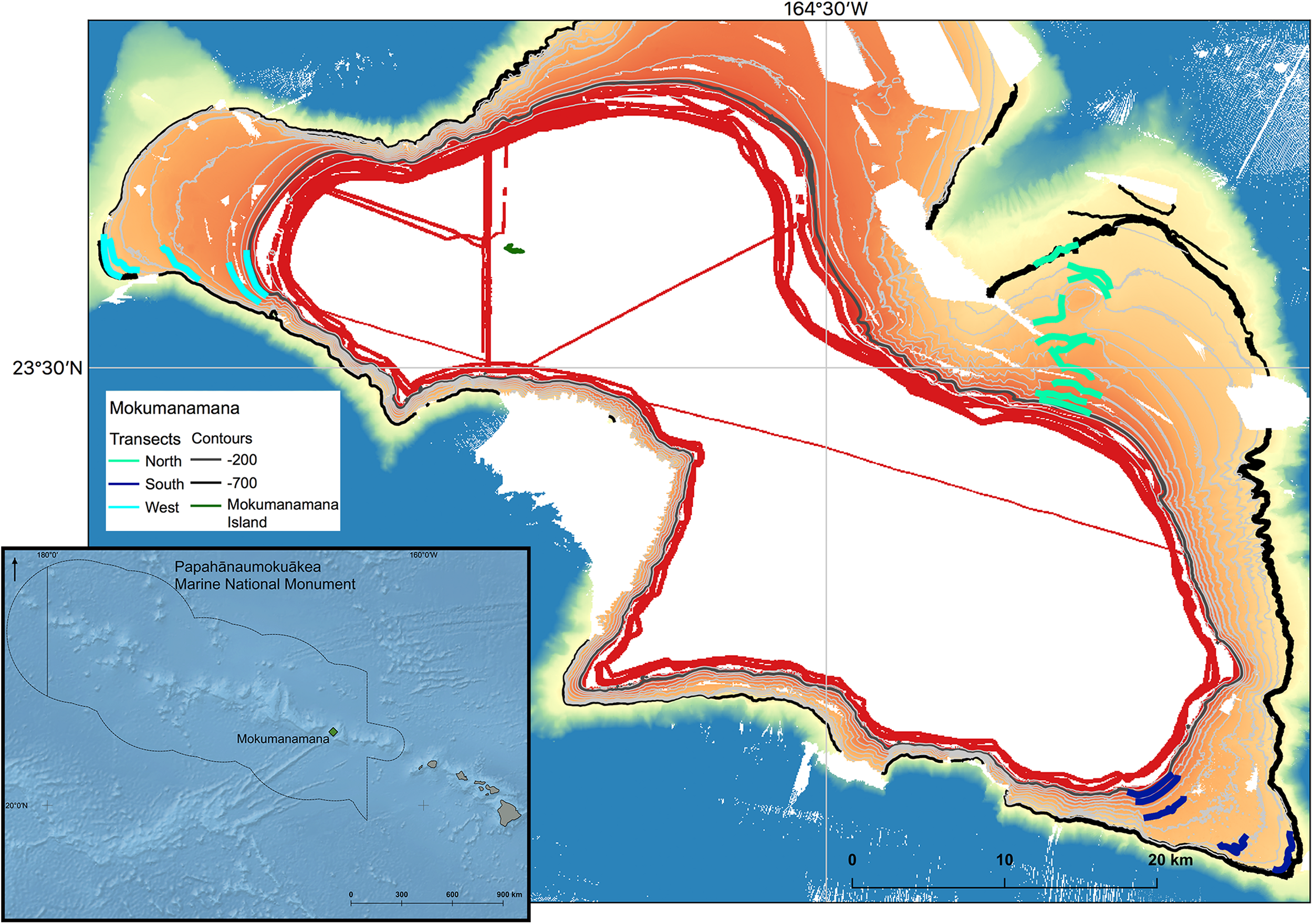Click the North transect legend line swatch

124,461
